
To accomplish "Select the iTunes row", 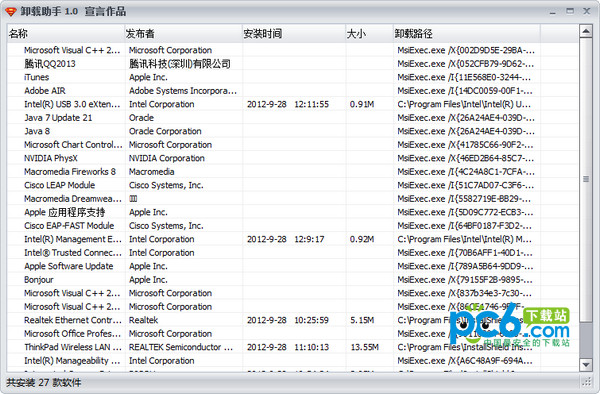I will coord(292,77).
